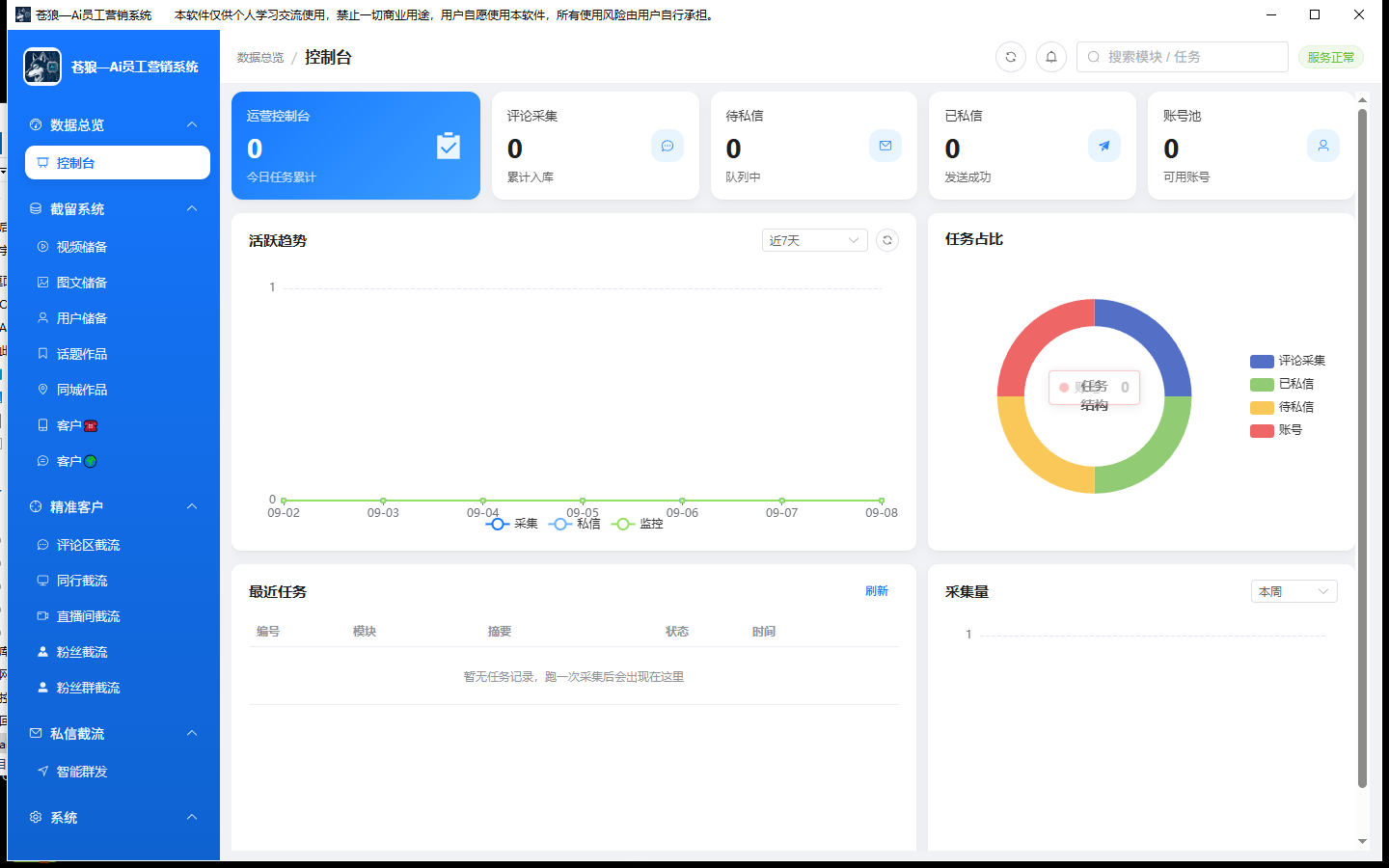This screenshot has width=1389, height=868.
Task: Click the 待私信 envelope icon
Action: (885, 146)
